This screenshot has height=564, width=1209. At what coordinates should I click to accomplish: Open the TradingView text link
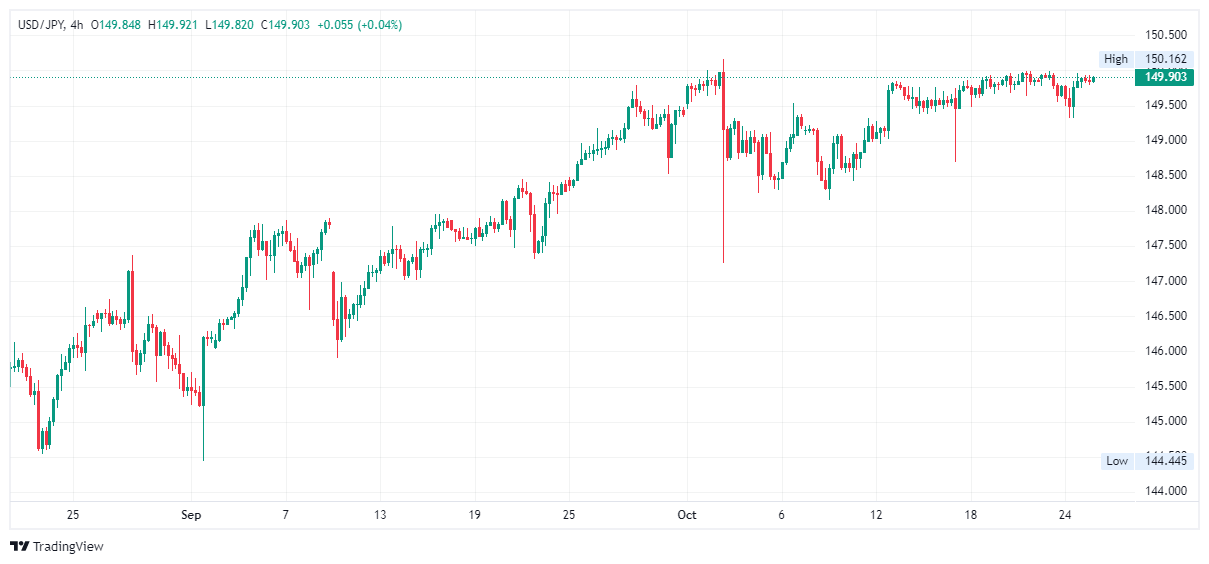(68, 546)
